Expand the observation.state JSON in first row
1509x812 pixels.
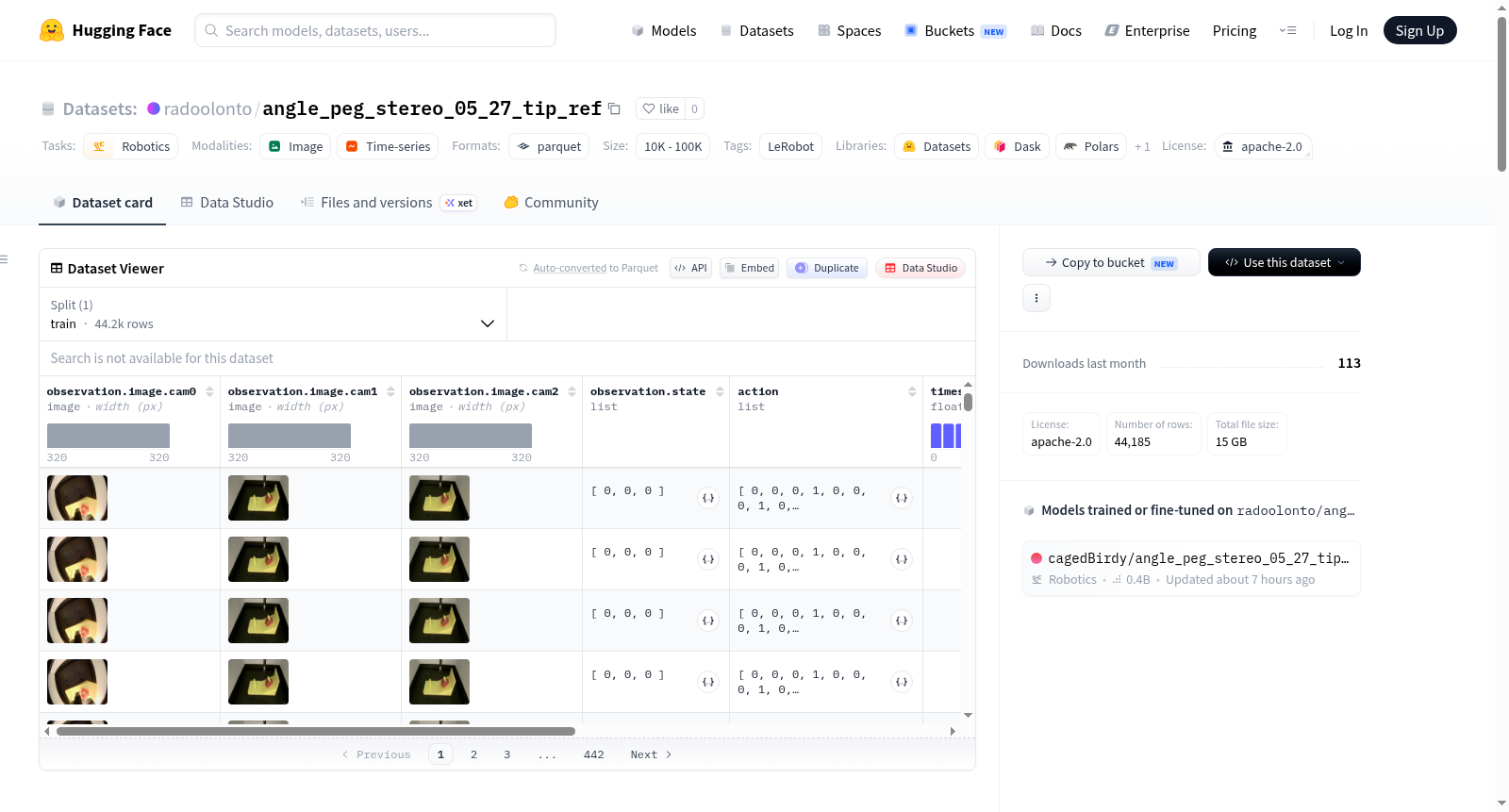708,498
